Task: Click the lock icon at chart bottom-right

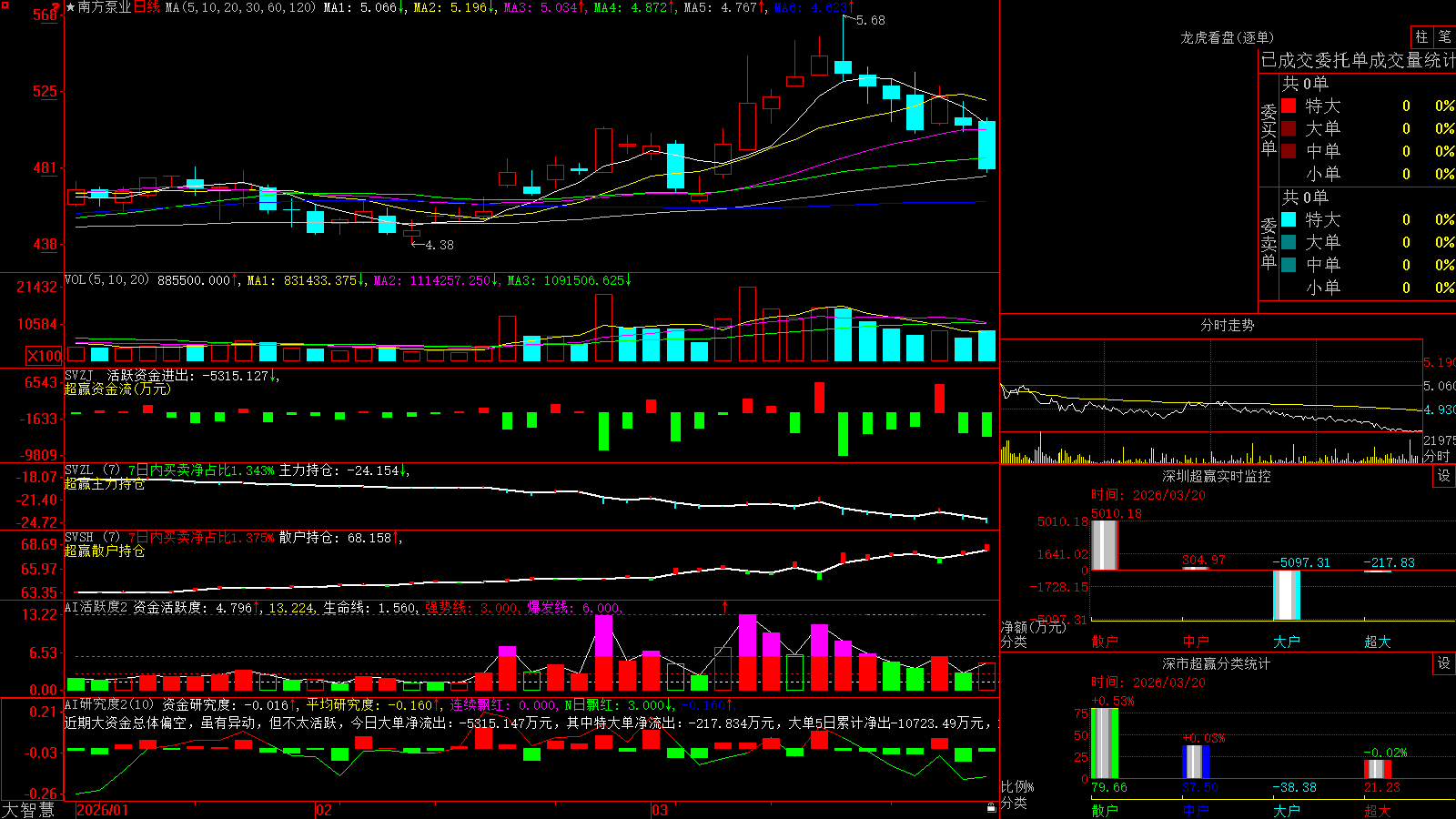Action: tap(991, 808)
